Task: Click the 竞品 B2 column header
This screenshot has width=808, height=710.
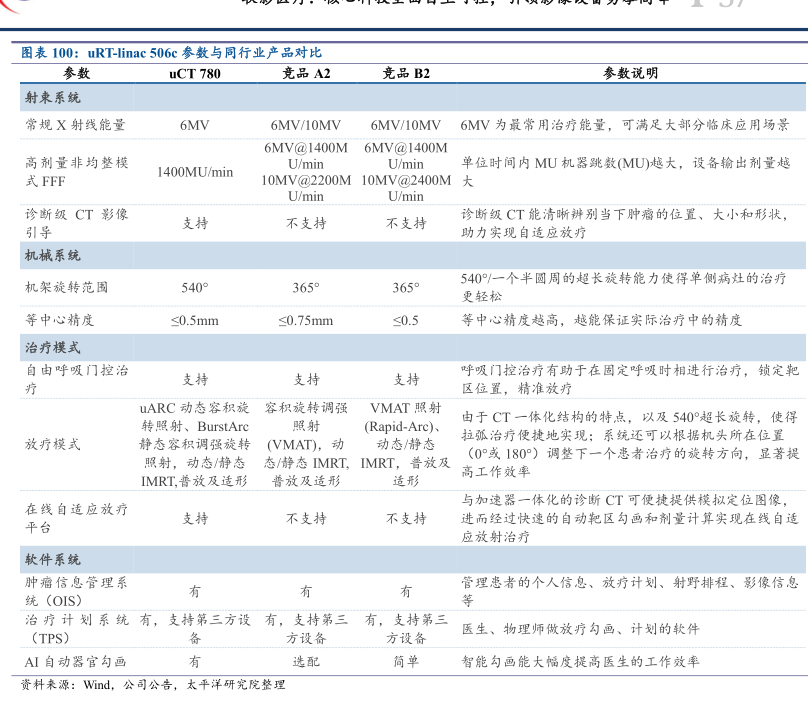Action: point(404,72)
